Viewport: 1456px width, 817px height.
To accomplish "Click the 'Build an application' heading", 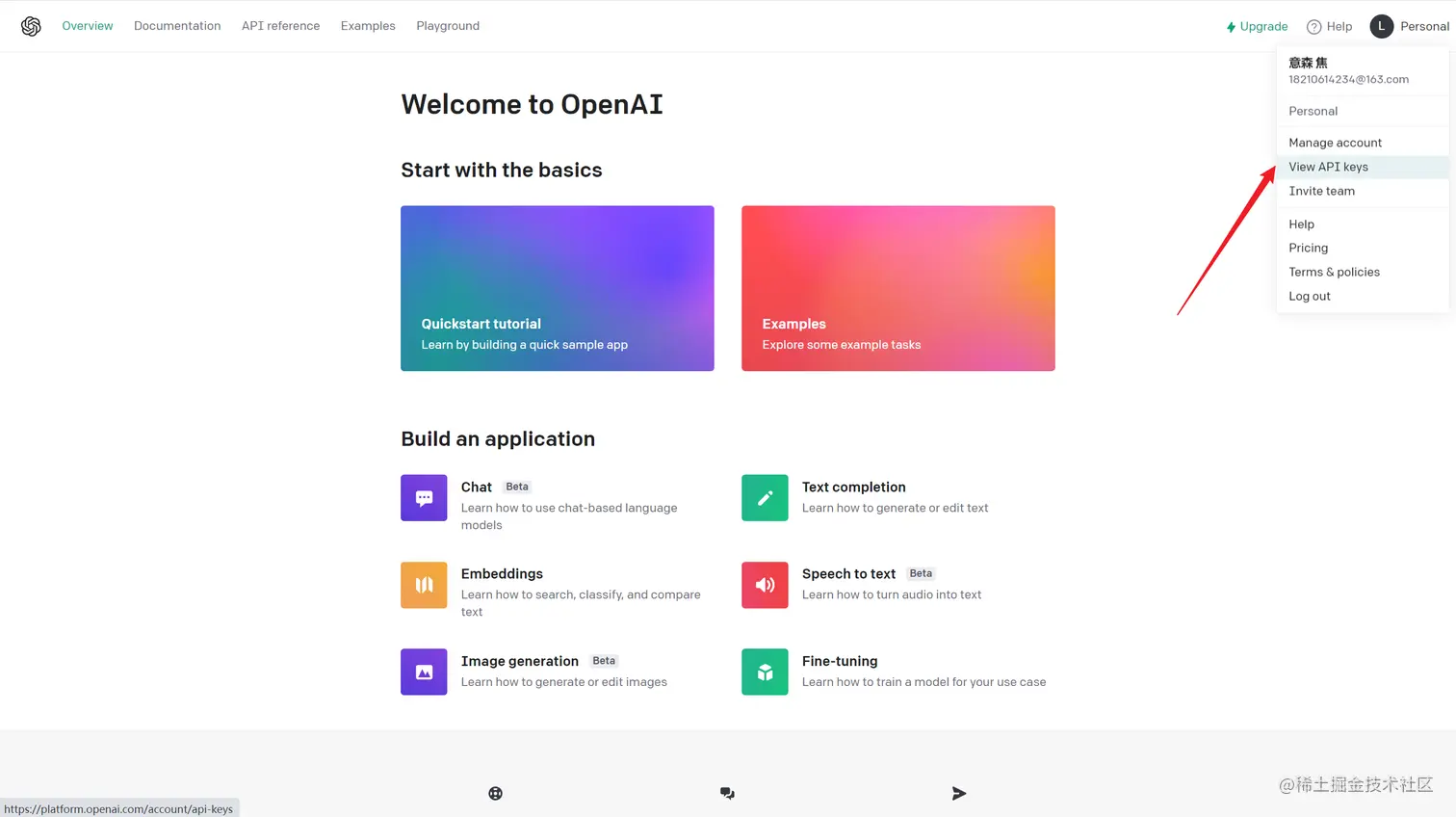I will pos(498,438).
